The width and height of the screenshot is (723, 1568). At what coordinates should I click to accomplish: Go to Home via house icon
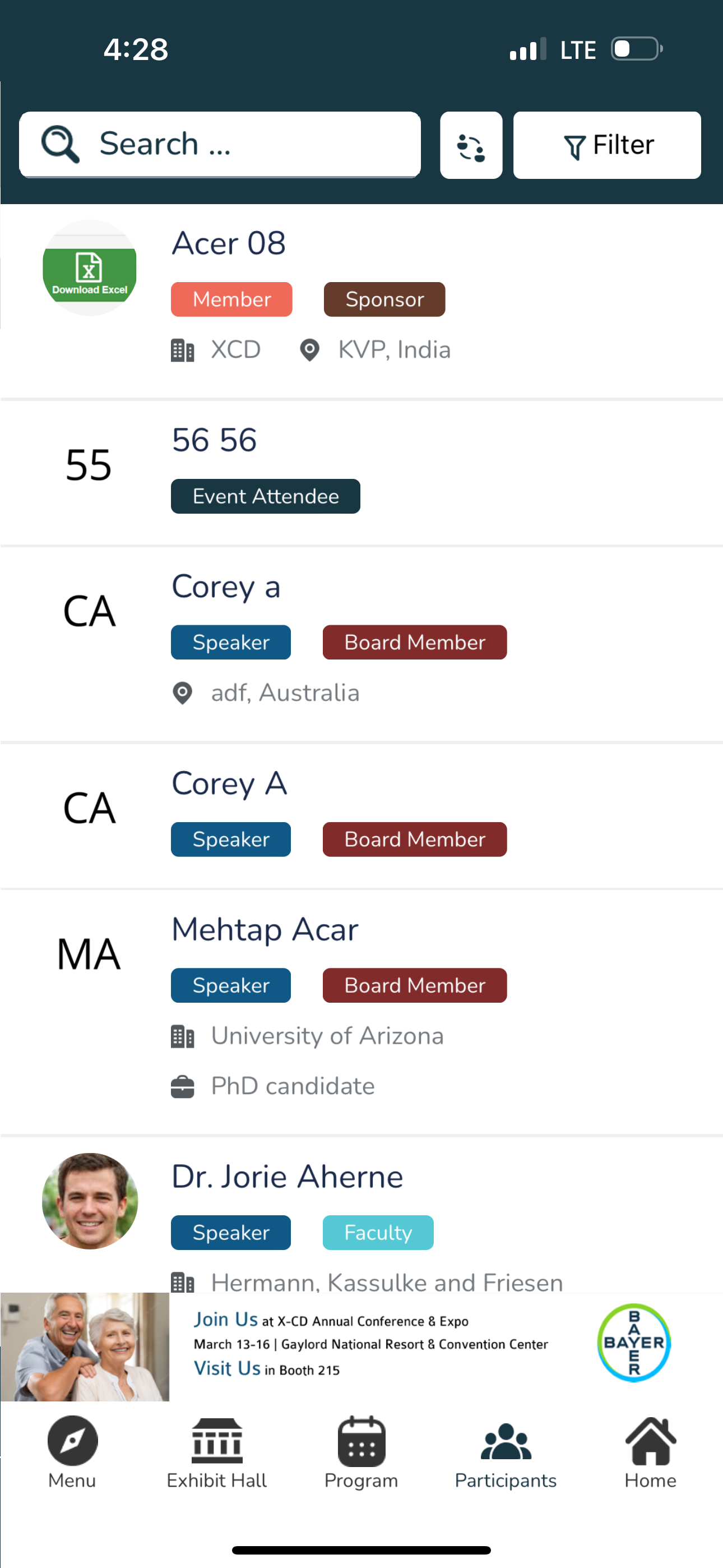pyautogui.click(x=650, y=1440)
